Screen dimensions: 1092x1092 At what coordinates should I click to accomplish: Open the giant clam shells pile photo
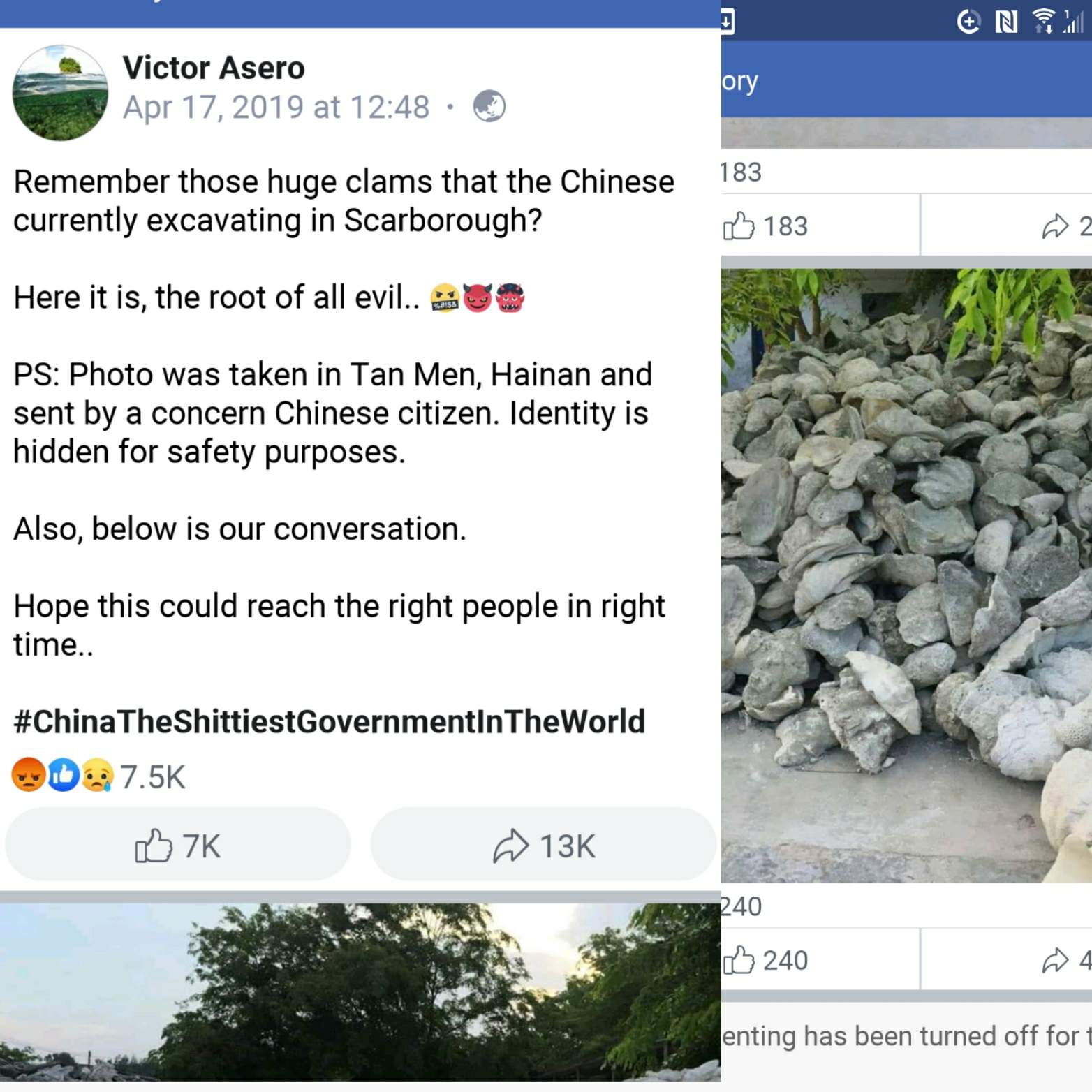(x=906, y=575)
